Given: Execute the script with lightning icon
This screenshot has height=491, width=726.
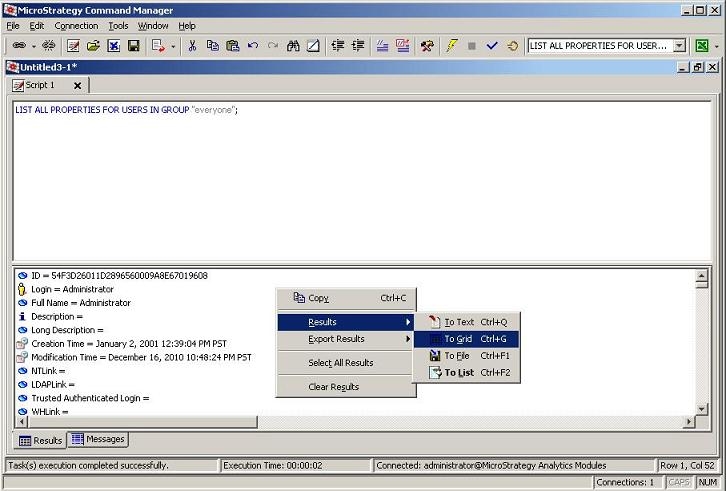Looking at the screenshot, I should [451, 45].
